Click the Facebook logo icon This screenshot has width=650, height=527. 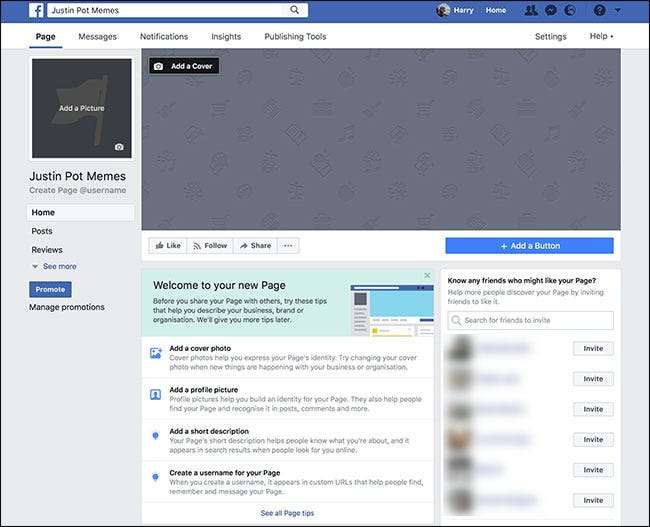[x=36, y=10]
